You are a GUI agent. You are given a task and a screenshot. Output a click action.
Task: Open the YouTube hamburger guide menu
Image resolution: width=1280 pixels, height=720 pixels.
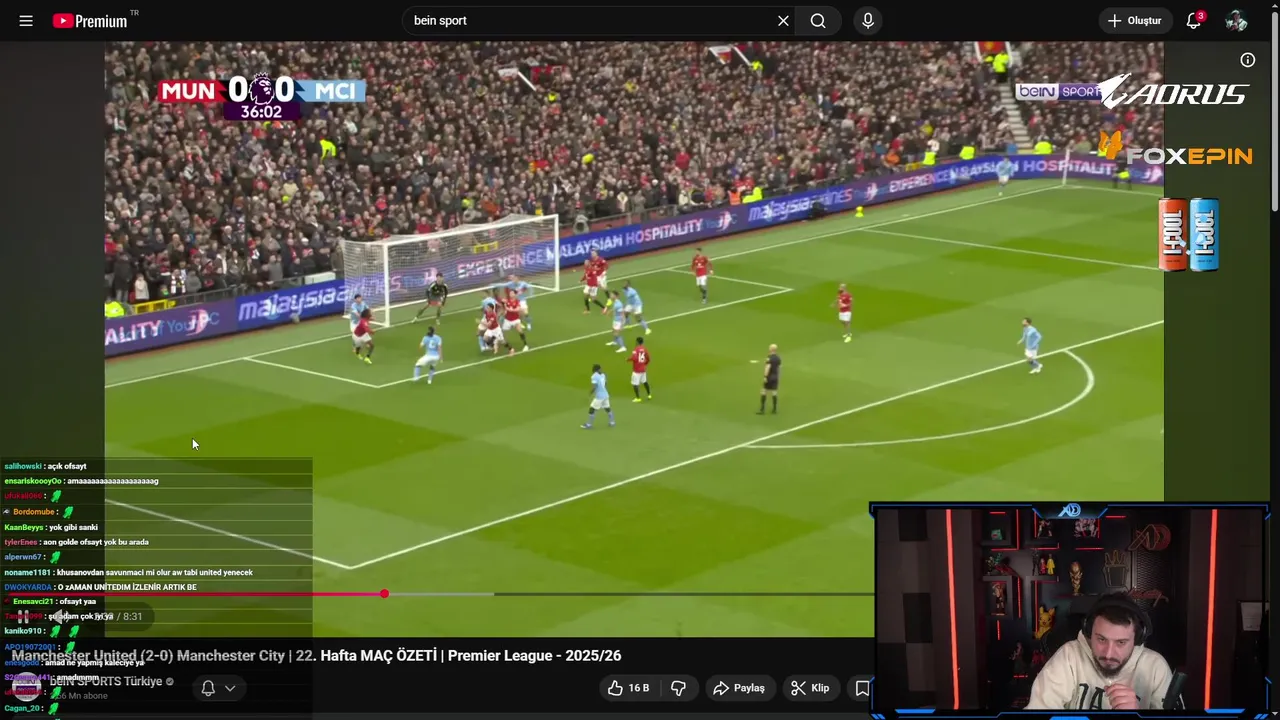[26, 20]
